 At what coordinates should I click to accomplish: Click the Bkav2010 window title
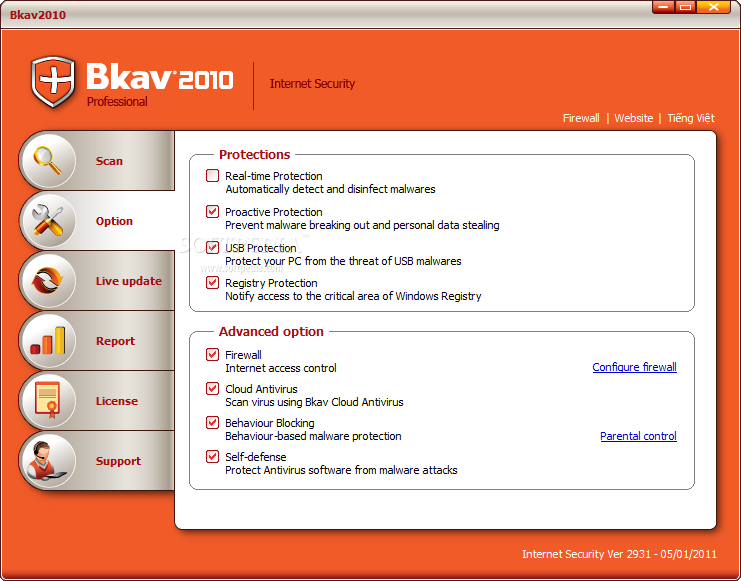coord(38,15)
